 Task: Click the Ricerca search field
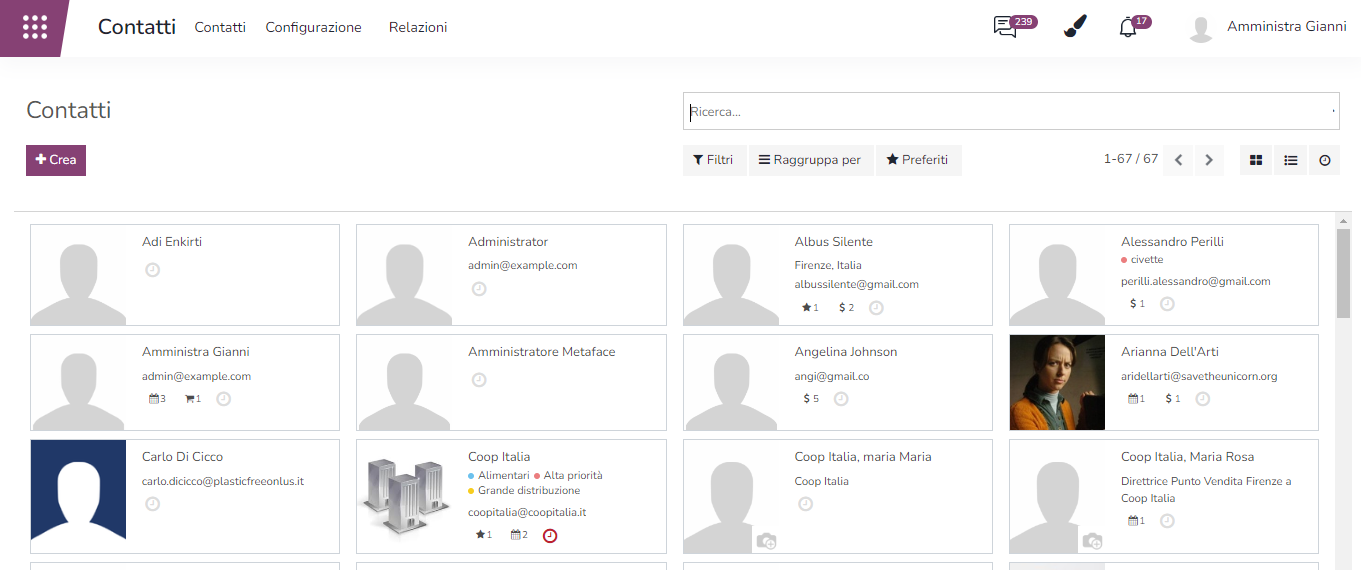pos(1008,112)
